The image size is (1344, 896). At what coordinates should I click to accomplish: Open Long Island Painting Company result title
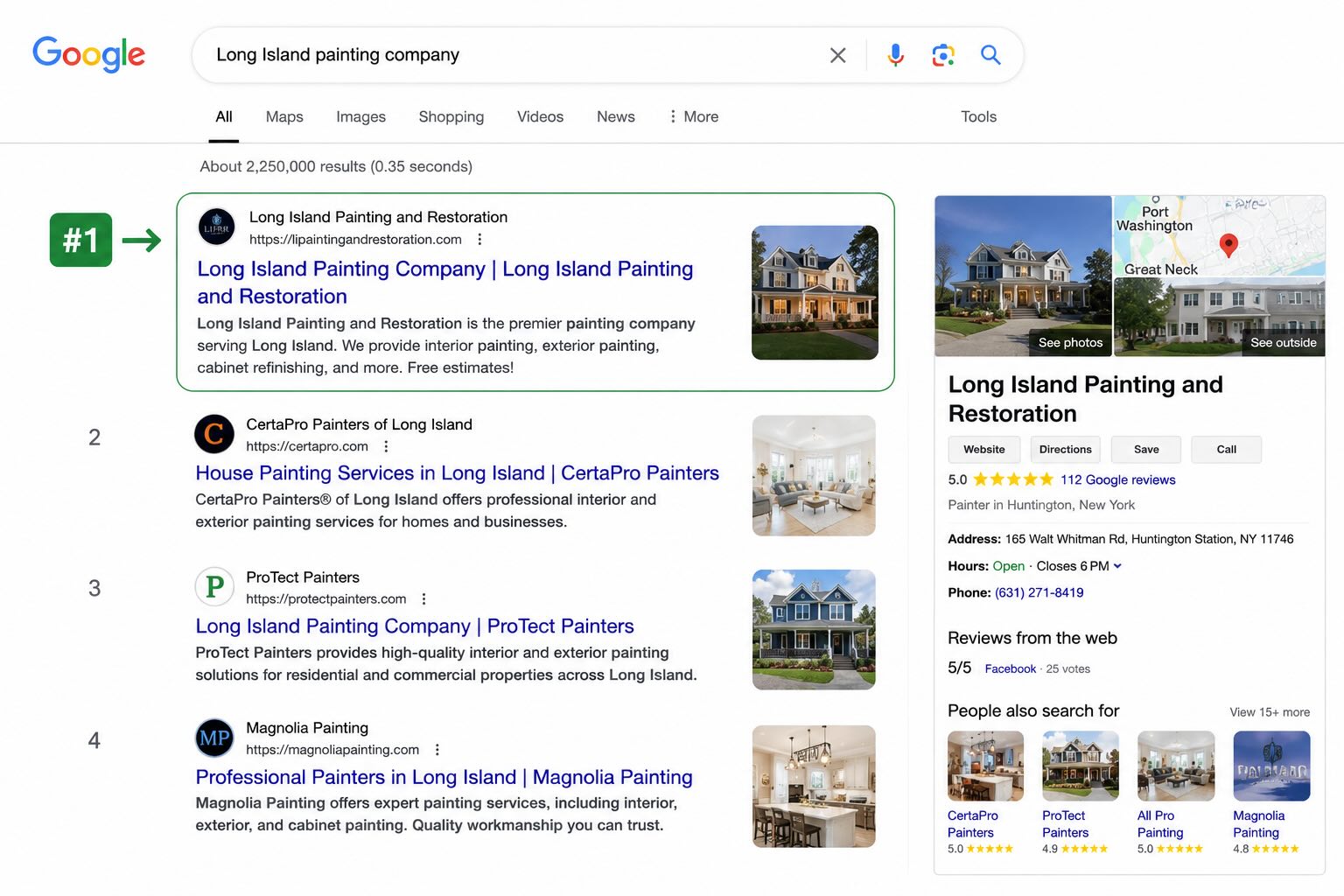point(445,283)
